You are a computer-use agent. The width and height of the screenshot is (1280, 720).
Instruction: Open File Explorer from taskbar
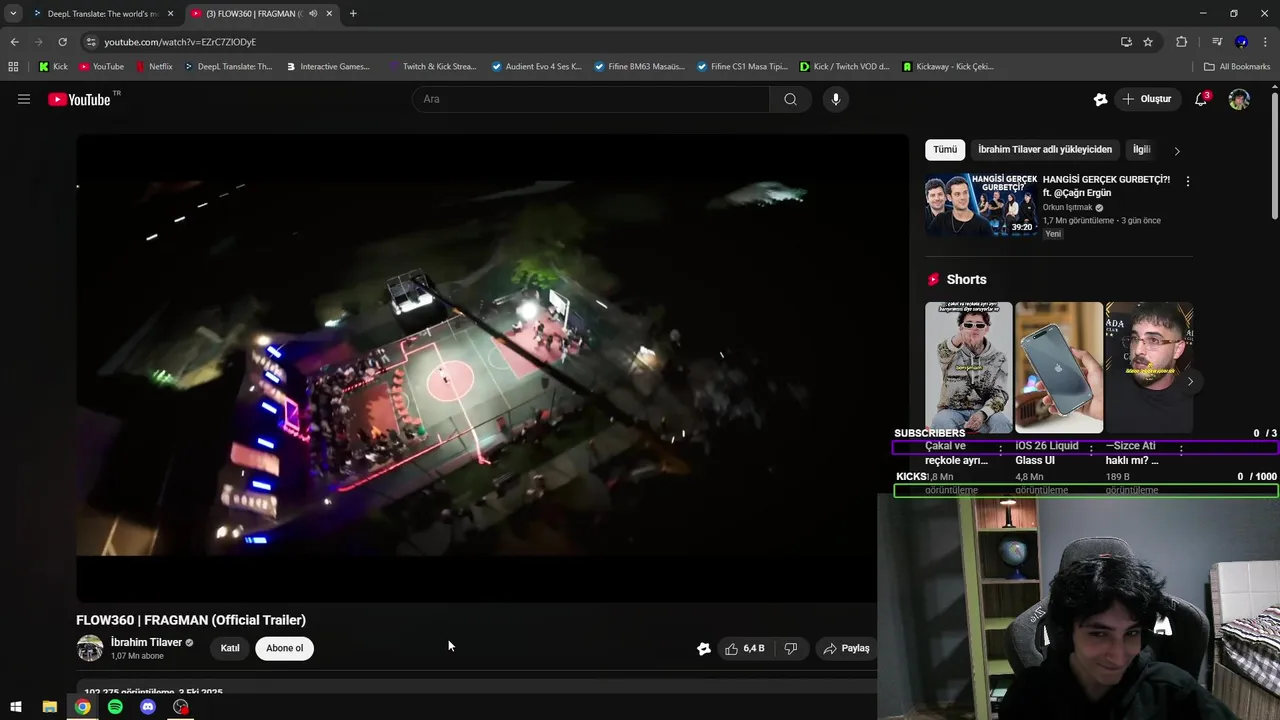(x=49, y=707)
